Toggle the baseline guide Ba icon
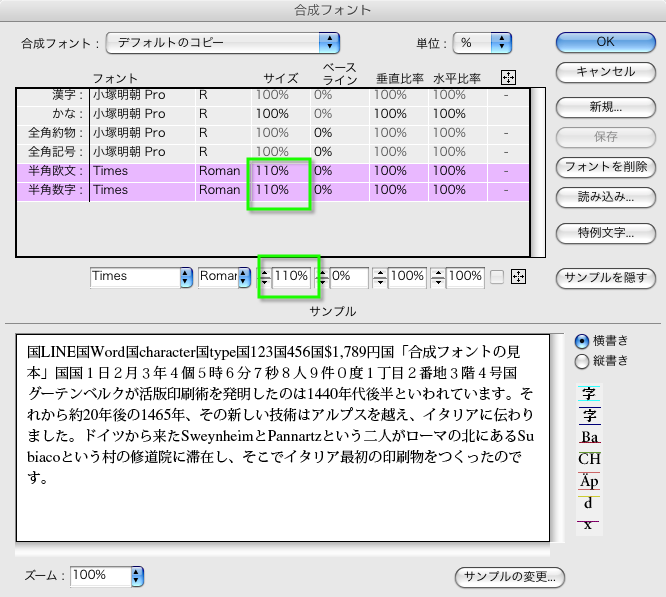Image resolution: width=666 pixels, height=597 pixels. pyautogui.click(x=590, y=437)
